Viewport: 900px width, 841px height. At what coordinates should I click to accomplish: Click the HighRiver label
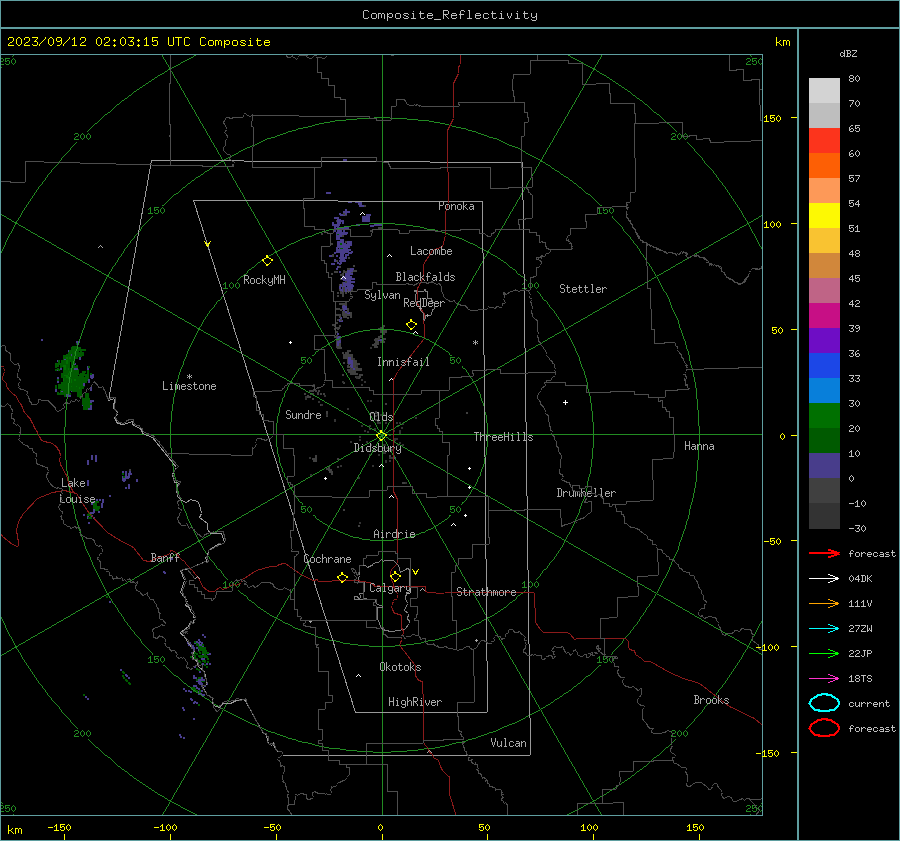[x=415, y=702]
